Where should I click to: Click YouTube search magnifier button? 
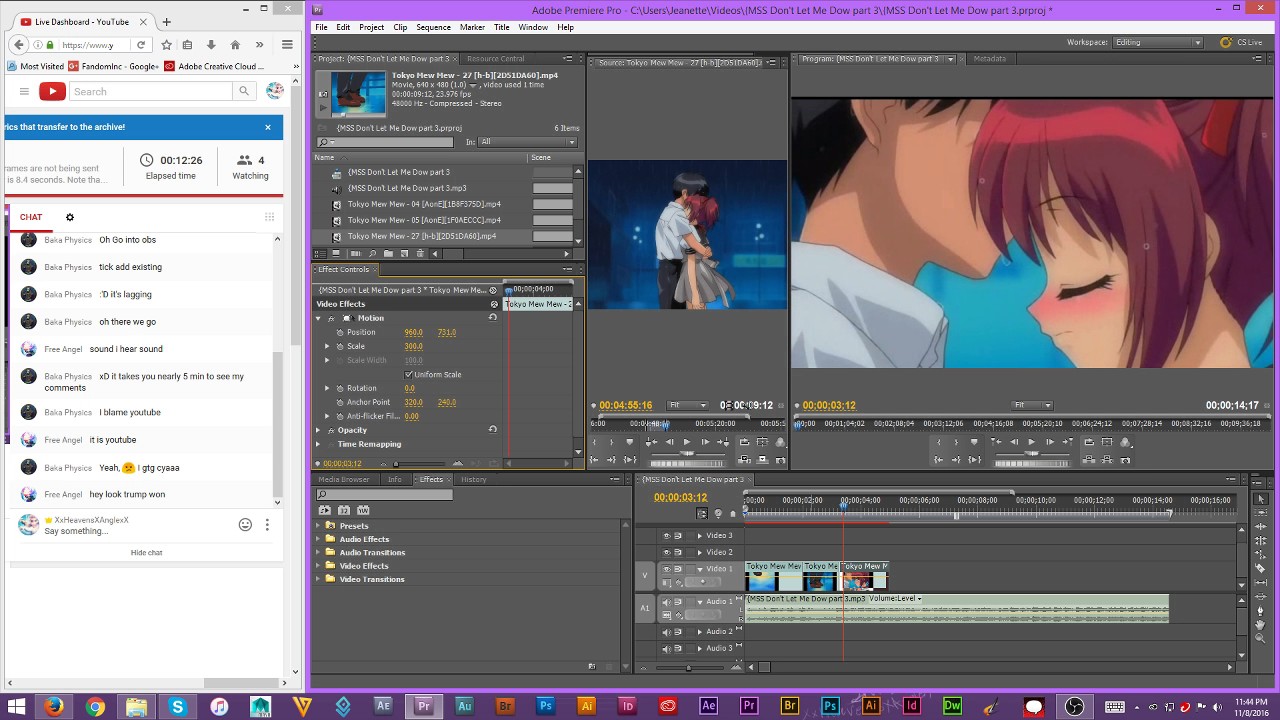click(243, 91)
